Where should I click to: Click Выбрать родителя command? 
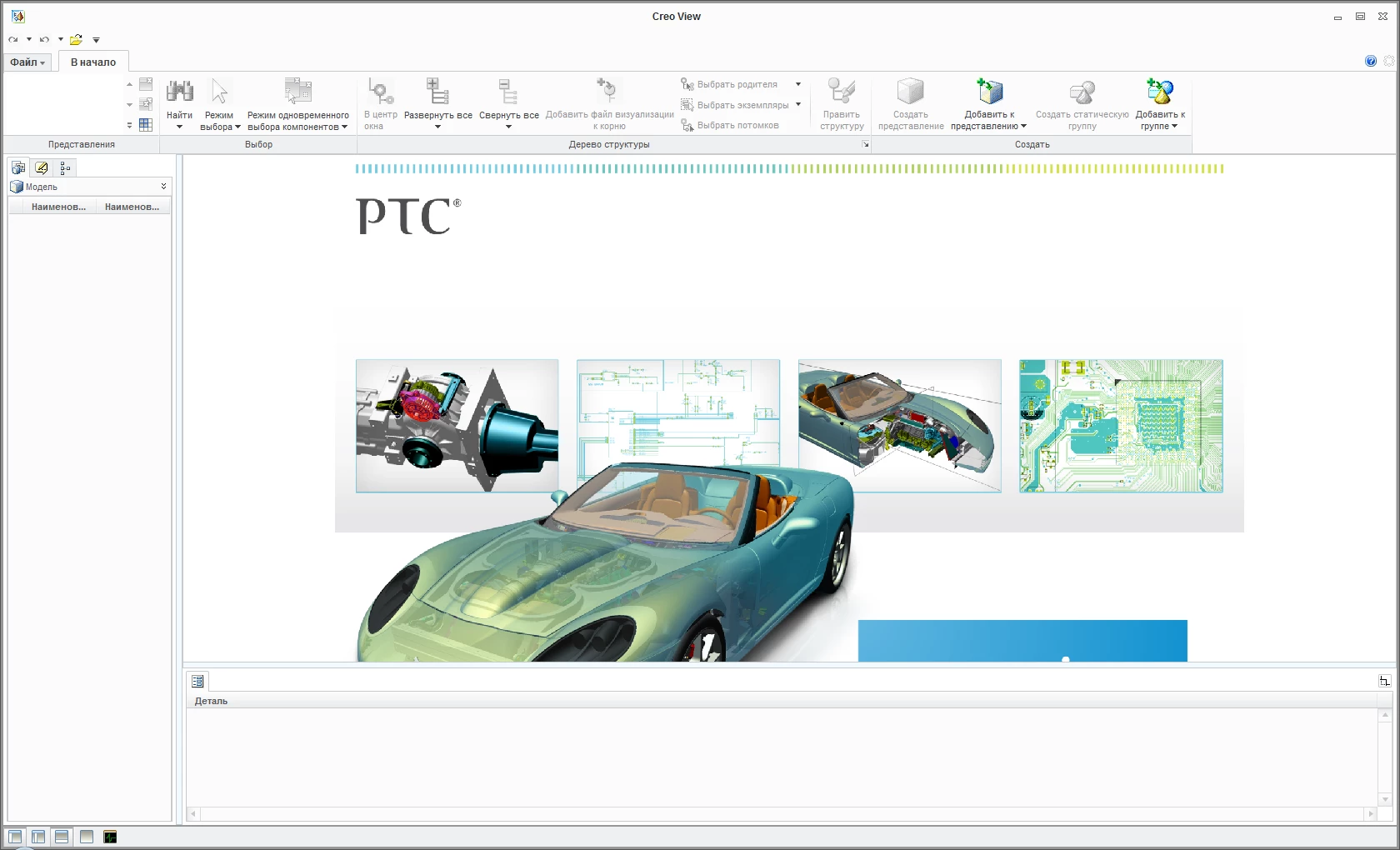coord(729,84)
